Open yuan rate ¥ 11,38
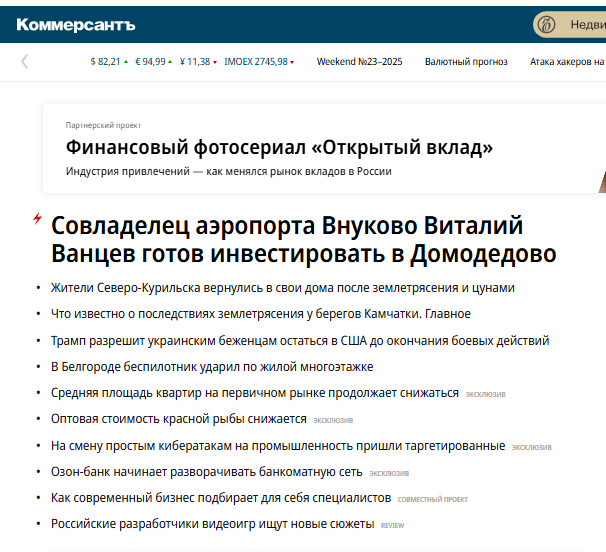This screenshot has height=552, width=606. point(198,62)
